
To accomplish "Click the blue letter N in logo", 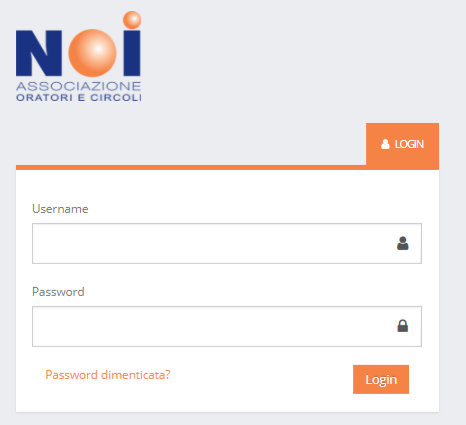I will 39,53.
